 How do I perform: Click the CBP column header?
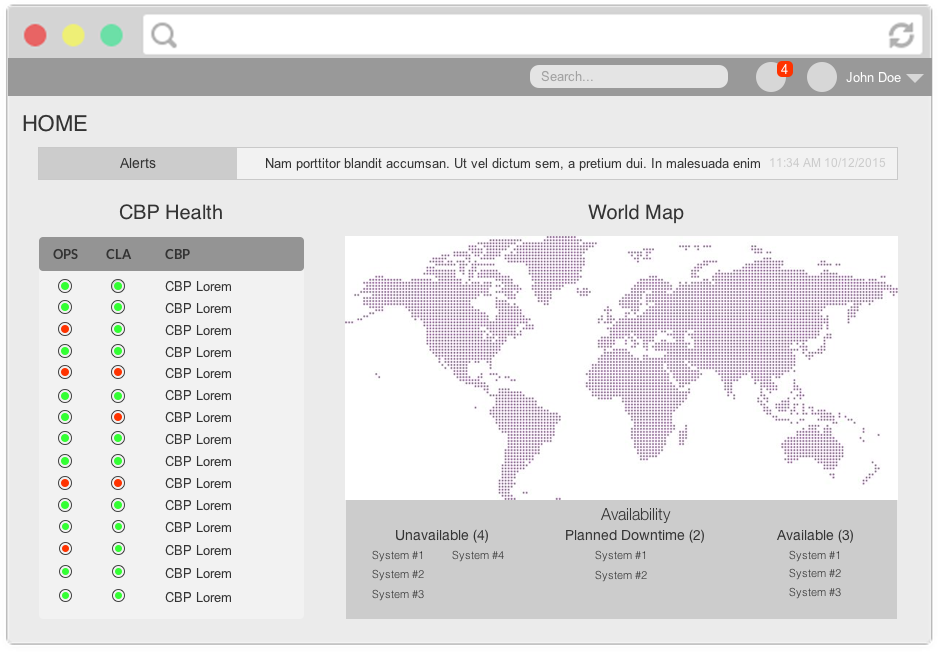coord(177,254)
